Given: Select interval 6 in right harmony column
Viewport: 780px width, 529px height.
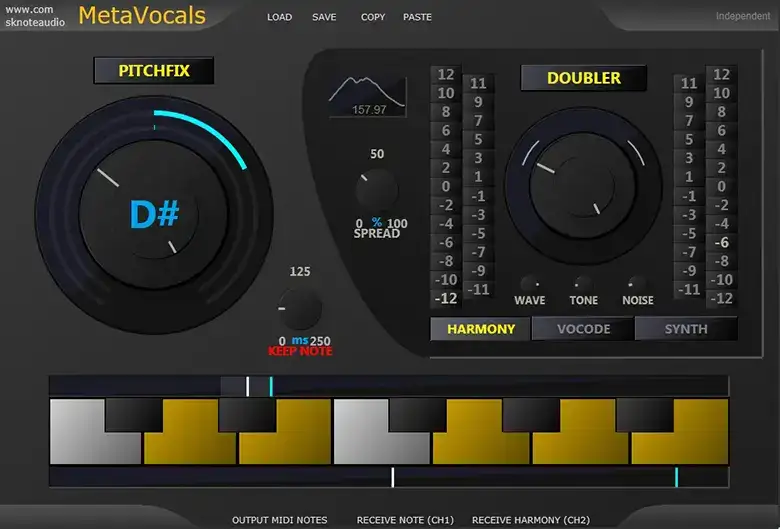Looking at the screenshot, I should [x=721, y=130].
